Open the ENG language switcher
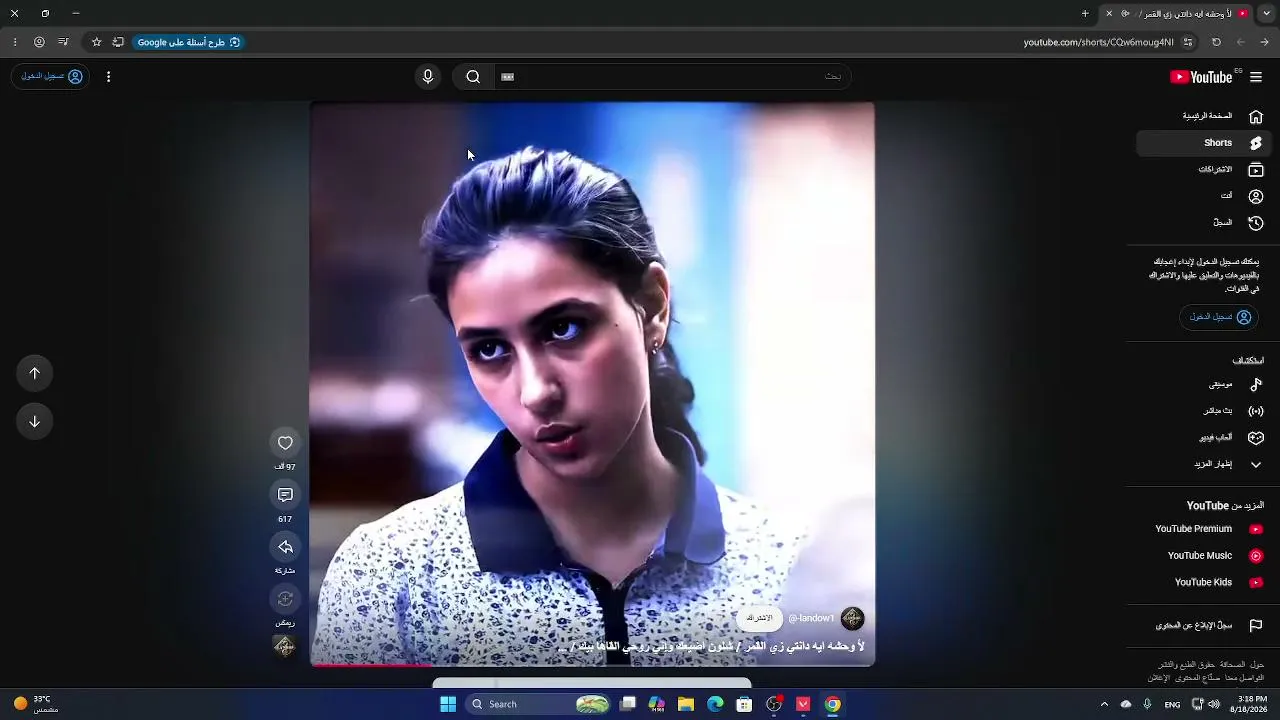Image resolution: width=1280 pixels, height=720 pixels. [x=1172, y=704]
